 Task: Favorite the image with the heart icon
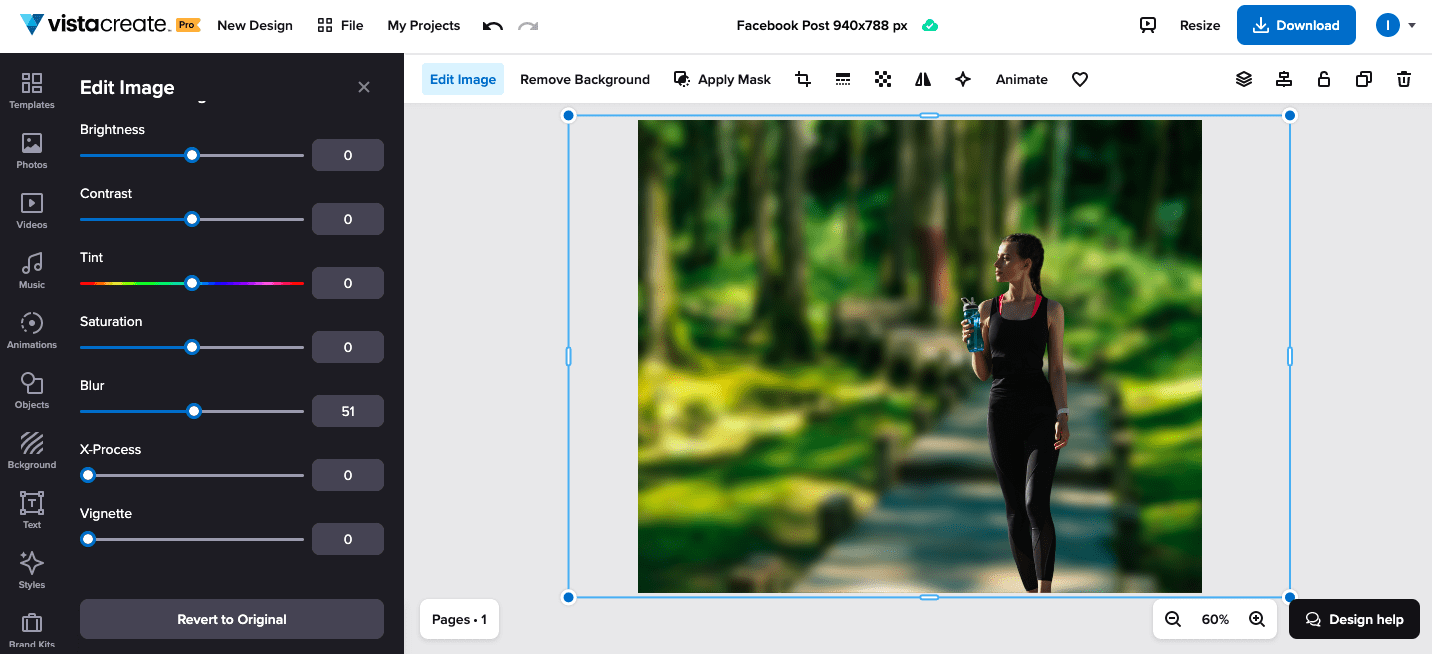(x=1080, y=79)
